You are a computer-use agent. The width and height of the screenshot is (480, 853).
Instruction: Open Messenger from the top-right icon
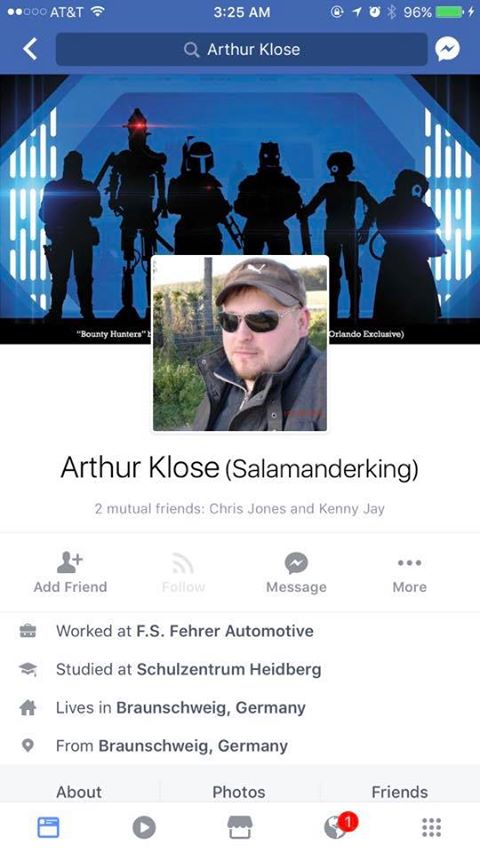447,50
